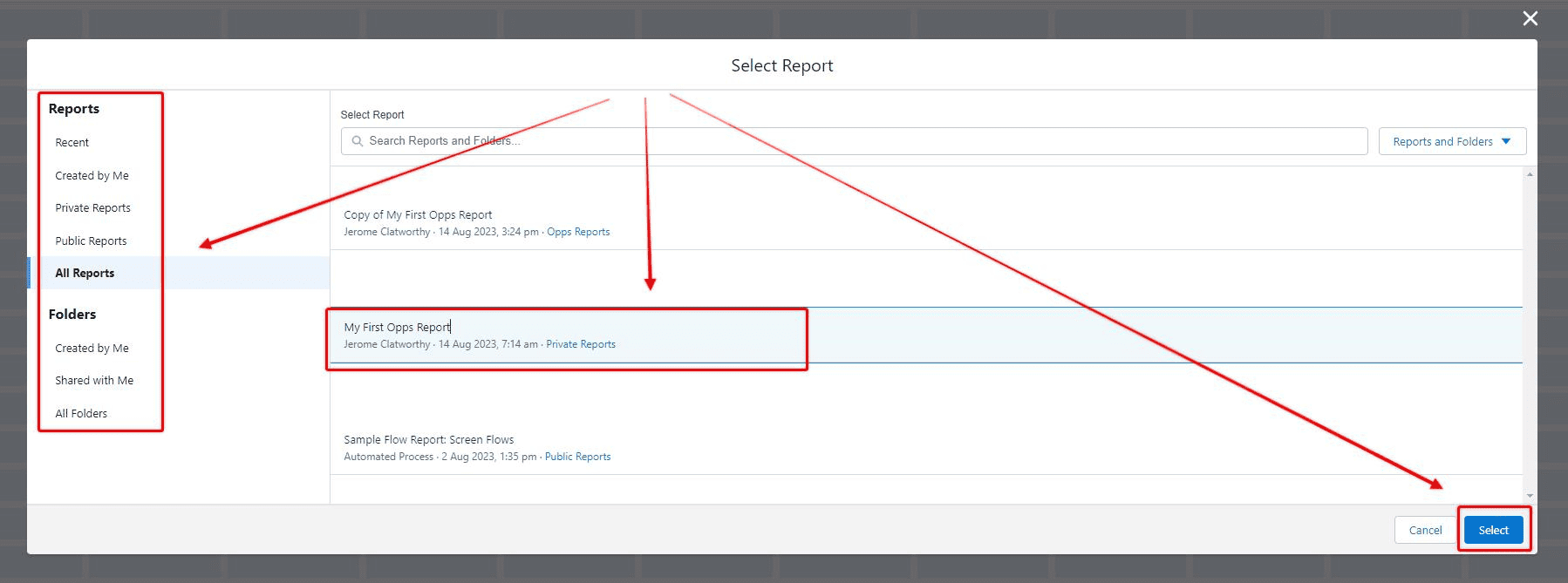The image size is (1568, 583).
Task: Open the Opps Reports folder link
Action: click(x=578, y=232)
